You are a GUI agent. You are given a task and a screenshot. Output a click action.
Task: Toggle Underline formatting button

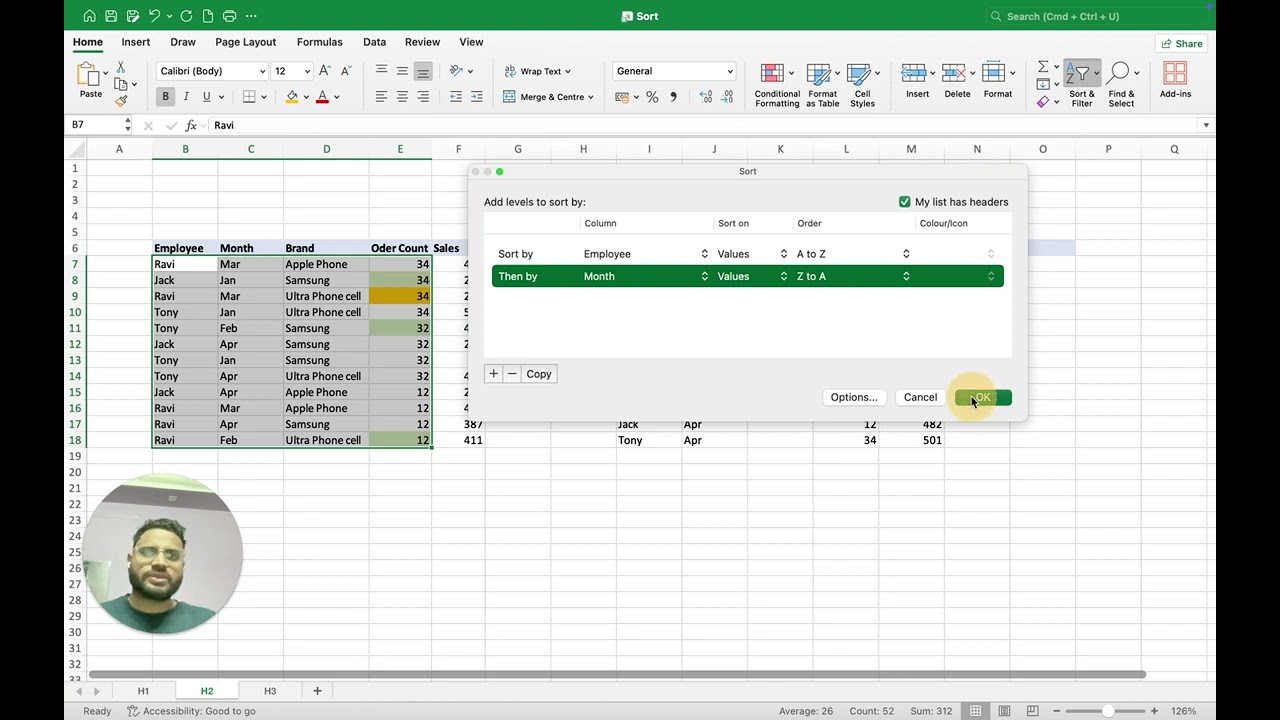tap(207, 97)
